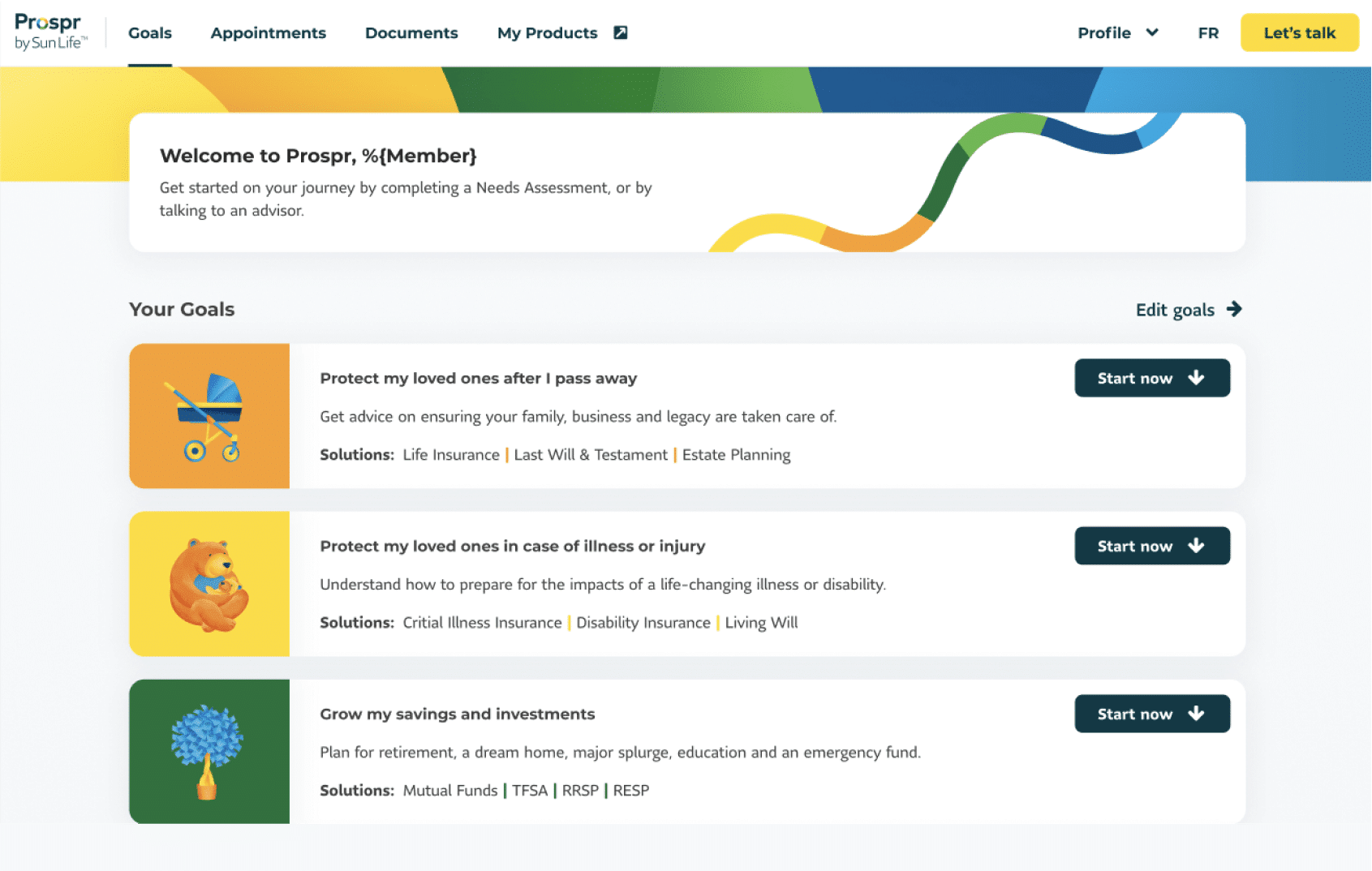
Task: Click the baby stroller goal image
Action: (x=209, y=416)
